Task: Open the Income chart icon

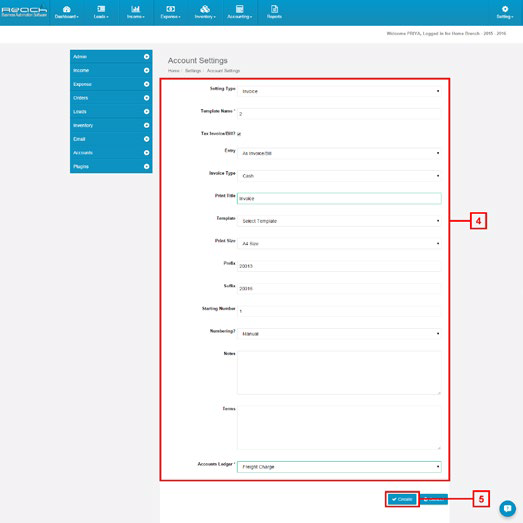Action: click(135, 9)
